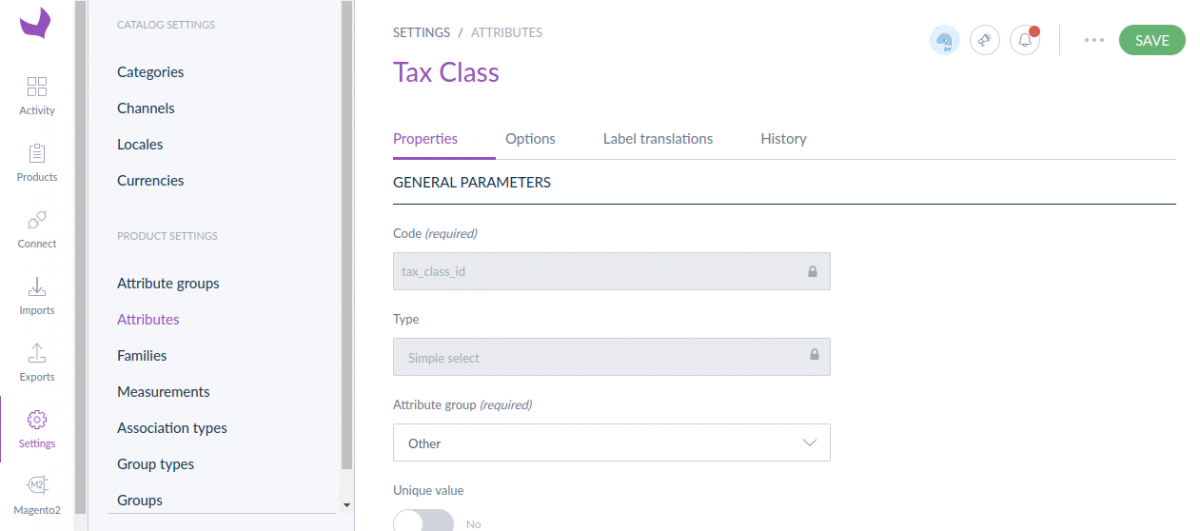Open the Connect section icon
The height and width of the screenshot is (531, 1200).
coord(37,229)
